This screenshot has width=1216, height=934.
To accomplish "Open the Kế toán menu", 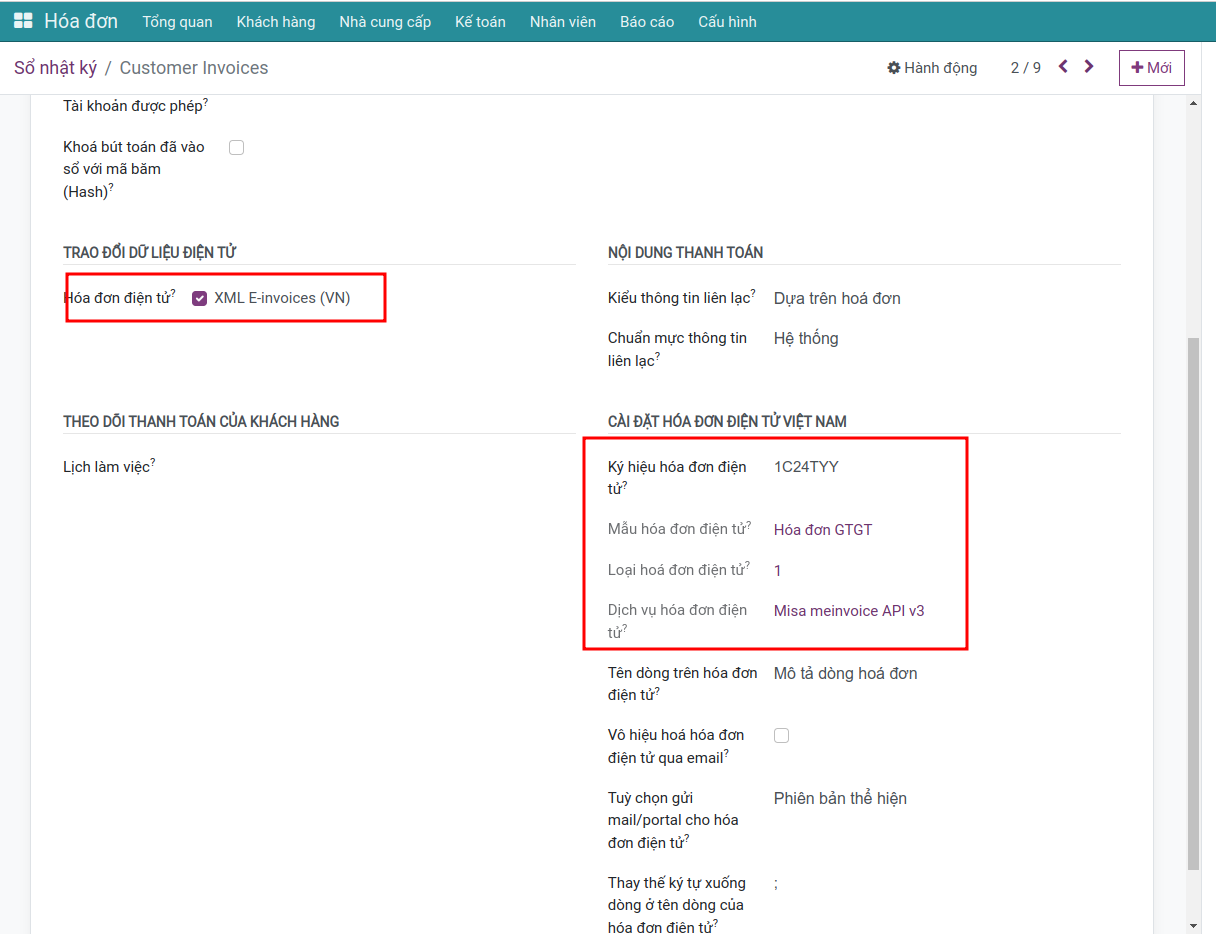I will tap(480, 21).
